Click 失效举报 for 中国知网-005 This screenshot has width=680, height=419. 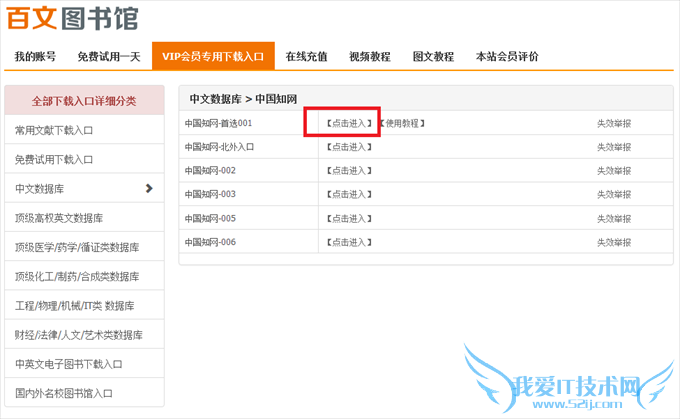pyautogui.click(x=614, y=218)
